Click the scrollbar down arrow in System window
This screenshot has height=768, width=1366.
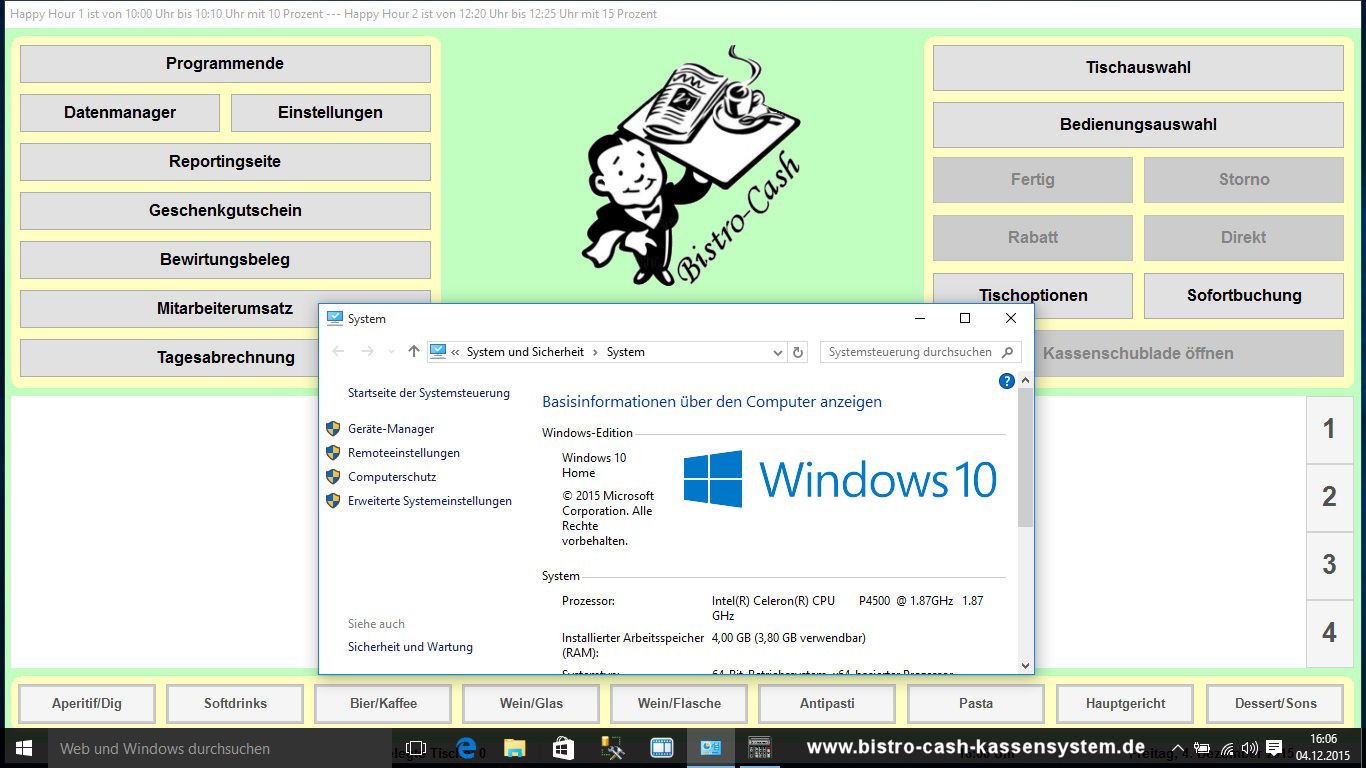[x=1025, y=665]
